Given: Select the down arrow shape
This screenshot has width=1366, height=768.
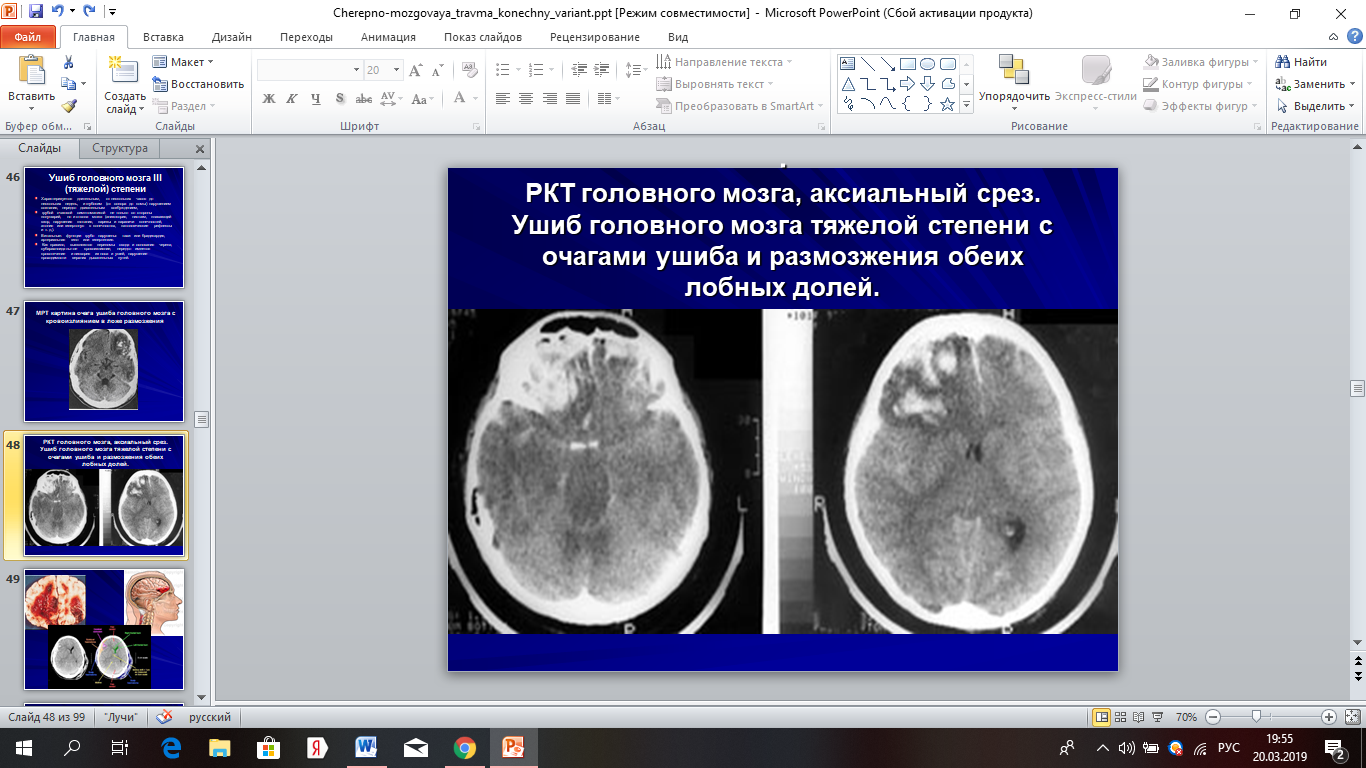Looking at the screenshot, I should pyautogui.click(x=927, y=83).
